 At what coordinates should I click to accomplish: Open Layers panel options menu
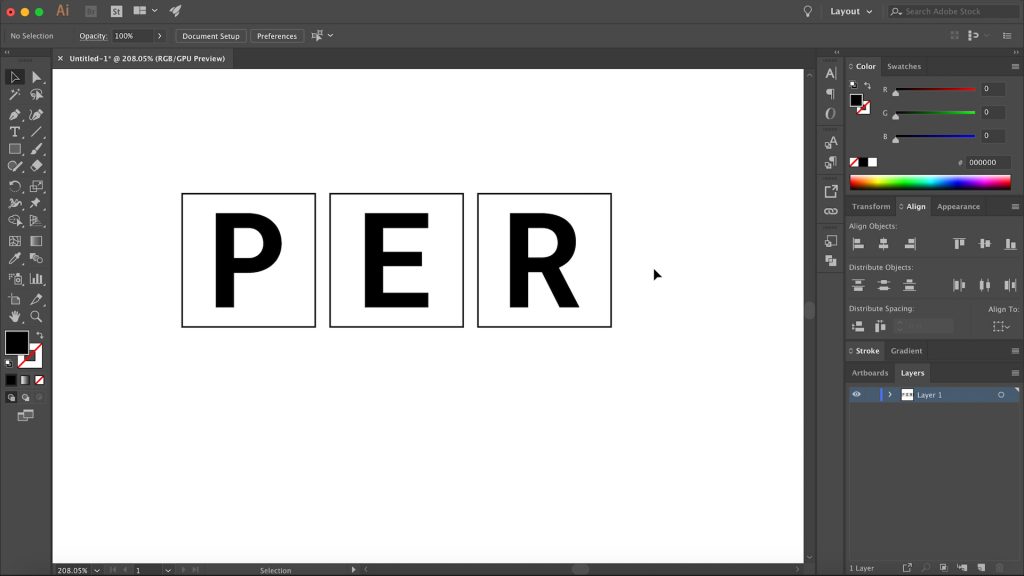pos(1015,373)
